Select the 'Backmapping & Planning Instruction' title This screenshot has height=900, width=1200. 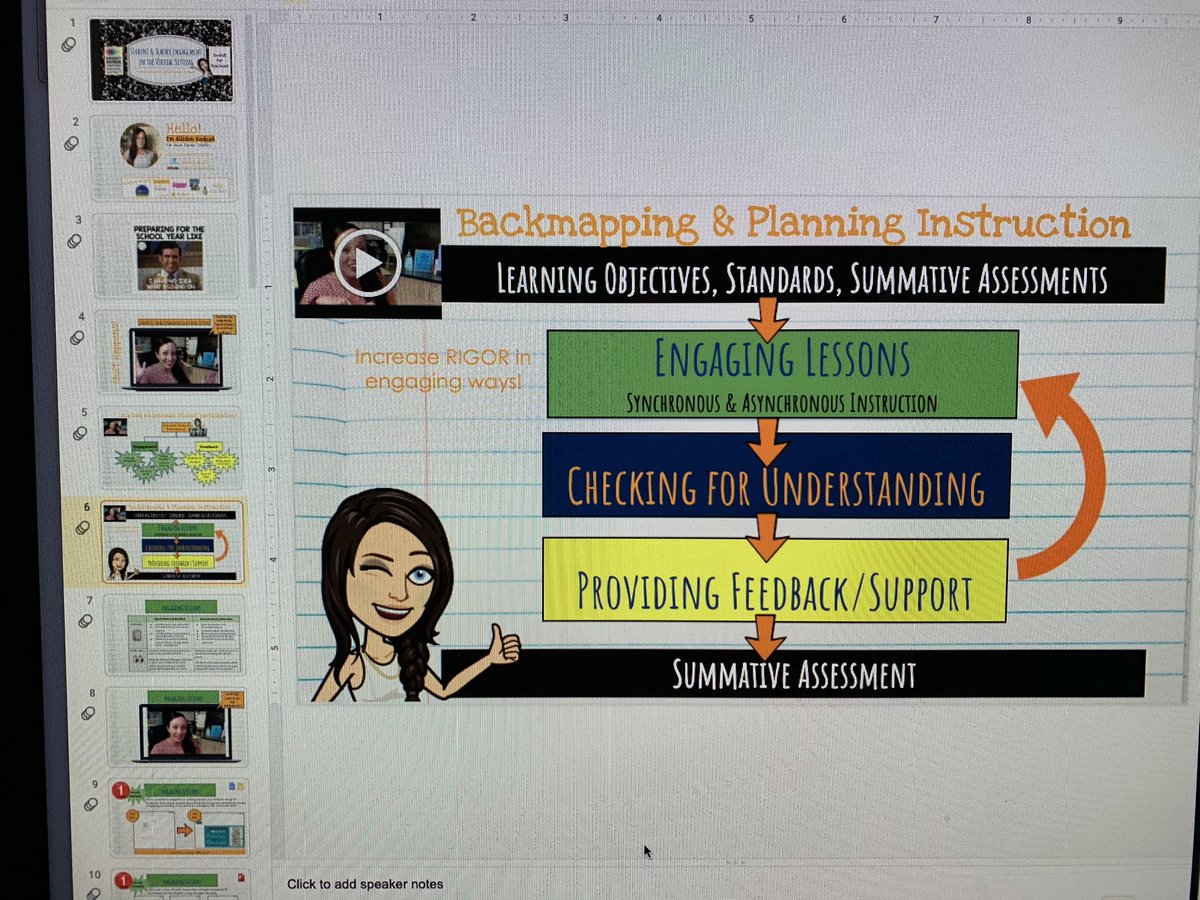coord(793,224)
